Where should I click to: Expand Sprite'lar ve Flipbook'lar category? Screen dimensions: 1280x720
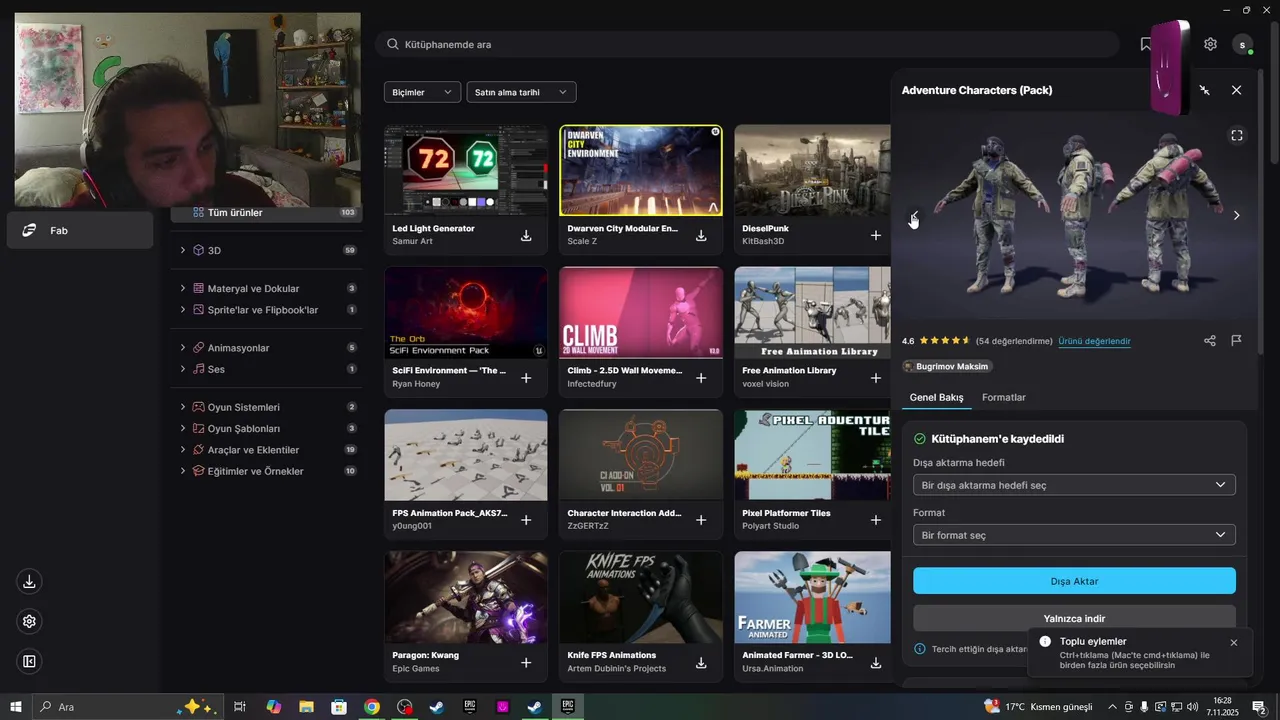pos(183,310)
